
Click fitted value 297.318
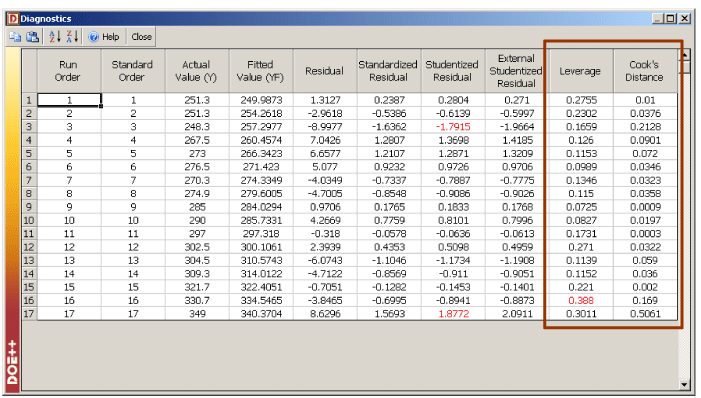click(261, 233)
